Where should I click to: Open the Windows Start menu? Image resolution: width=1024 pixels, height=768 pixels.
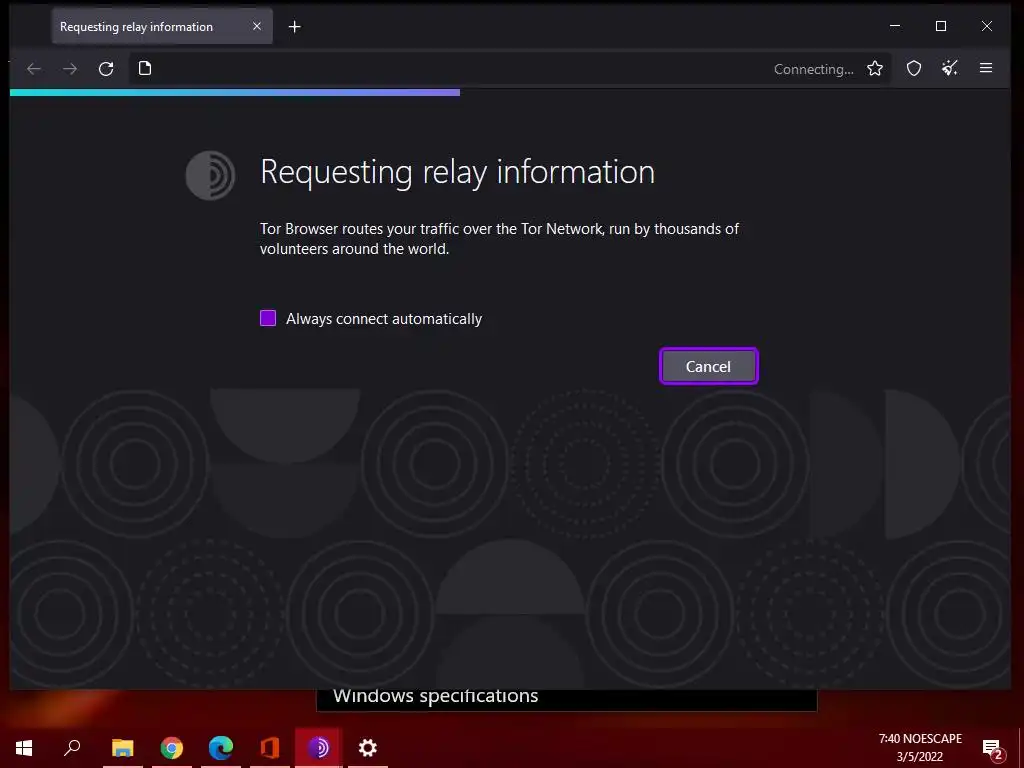coord(24,748)
